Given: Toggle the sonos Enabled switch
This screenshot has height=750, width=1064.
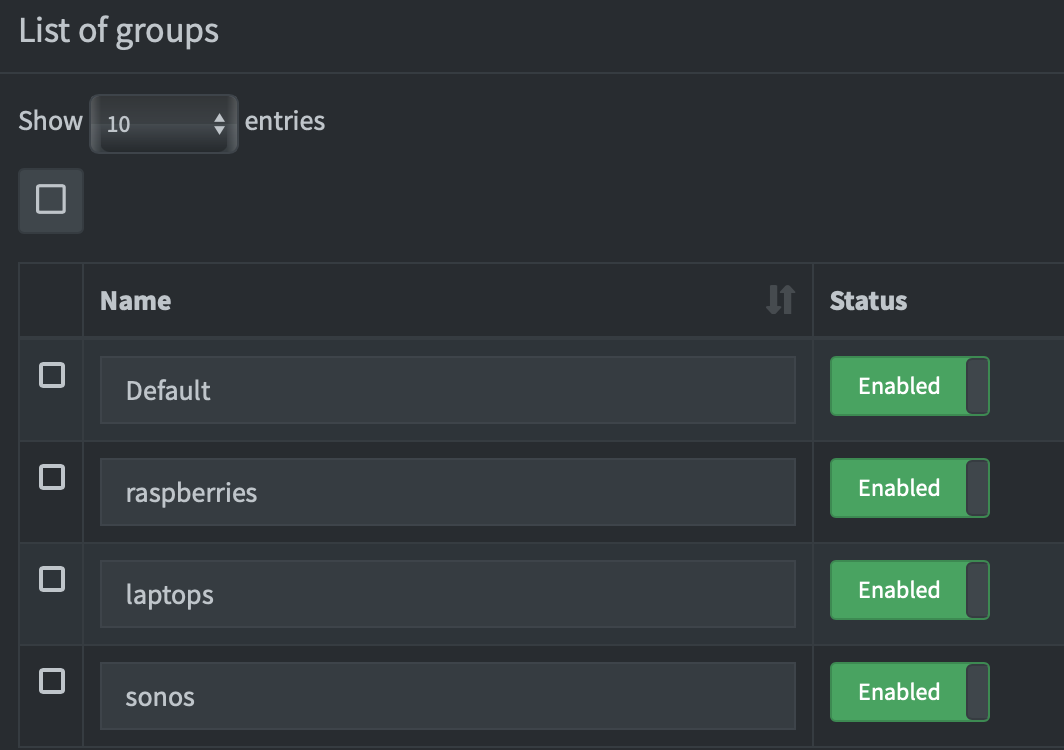Looking at the screenshot, I should pos(908,692).
